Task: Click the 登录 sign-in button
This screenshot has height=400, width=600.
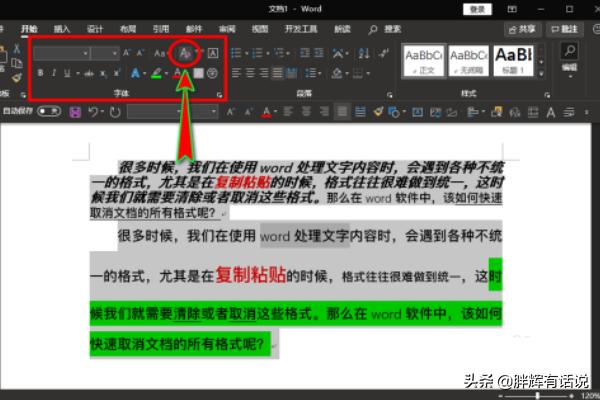Action: [477, 9]
